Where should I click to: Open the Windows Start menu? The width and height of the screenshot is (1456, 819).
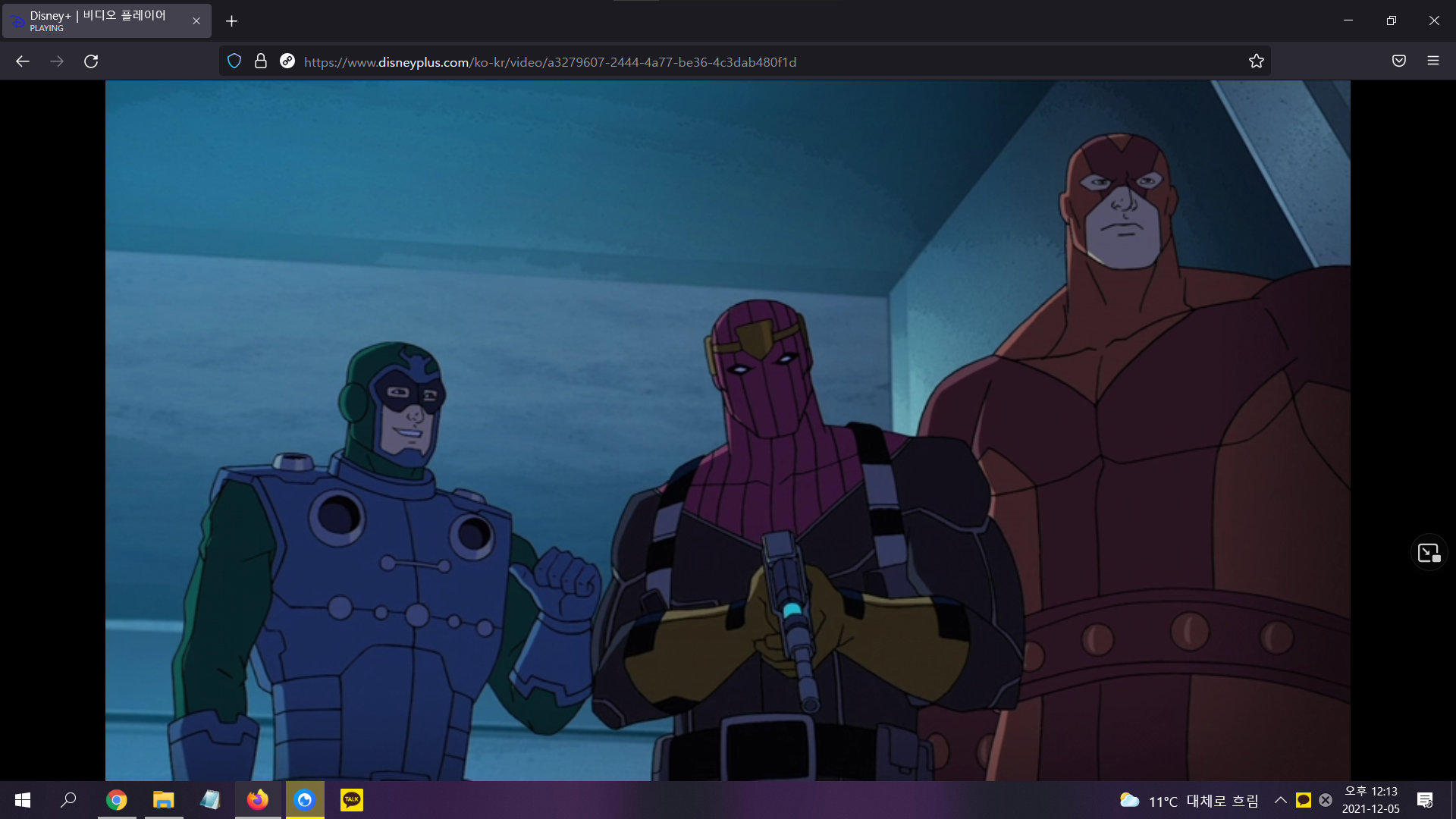click(x=23, y=800)
